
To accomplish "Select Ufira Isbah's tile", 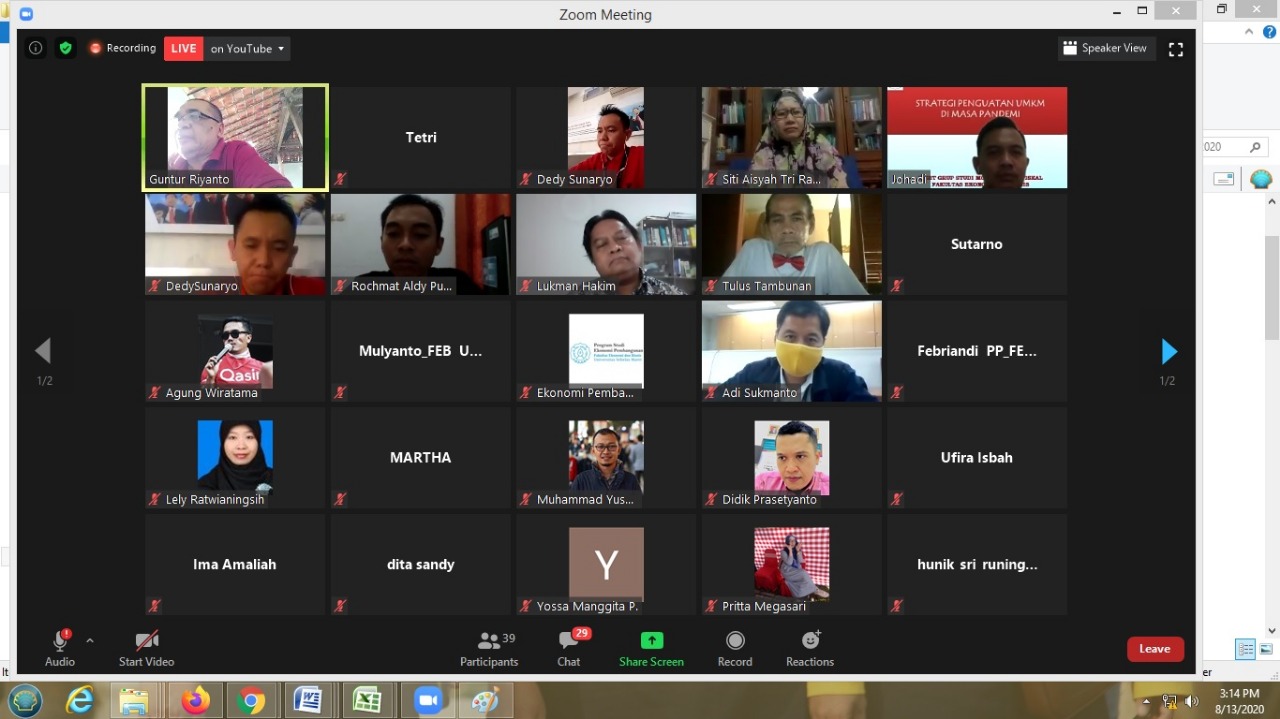I will click(x=977, y=458).
